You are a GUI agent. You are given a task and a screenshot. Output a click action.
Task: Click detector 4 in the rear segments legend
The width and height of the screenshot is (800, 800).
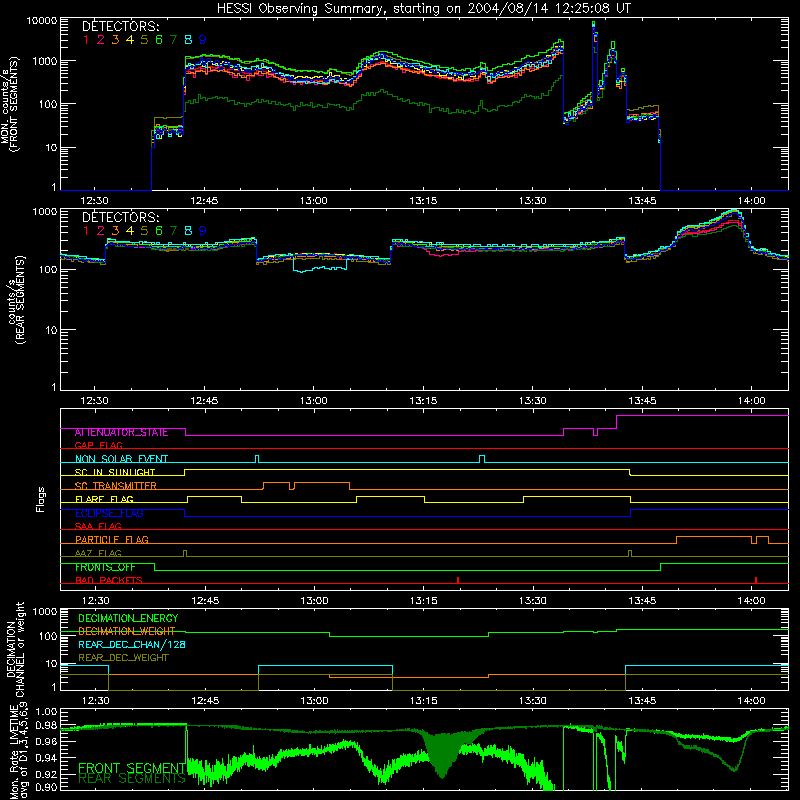(x=130, y=231)
